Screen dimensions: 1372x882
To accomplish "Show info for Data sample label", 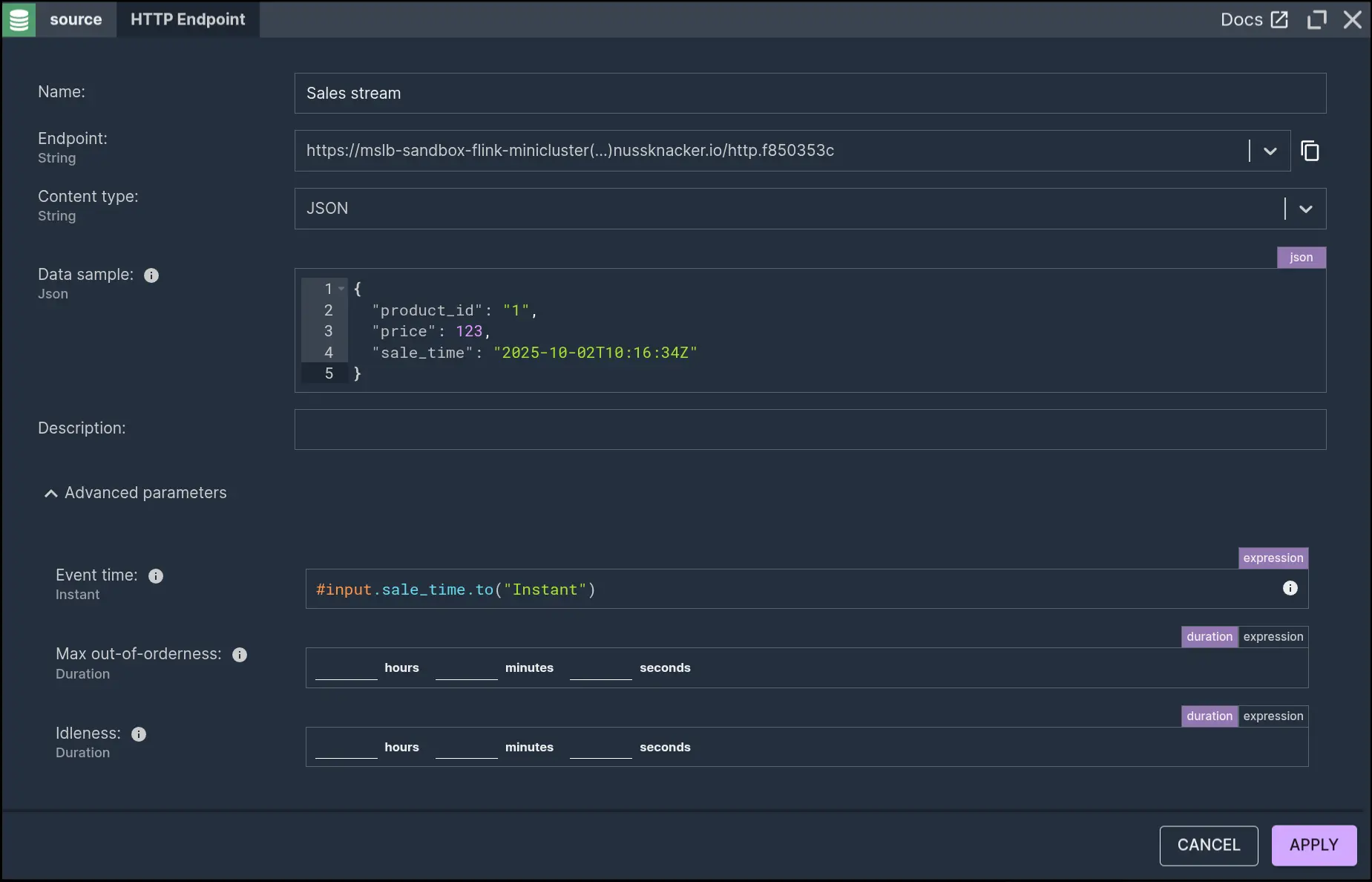I will [151, 275].
